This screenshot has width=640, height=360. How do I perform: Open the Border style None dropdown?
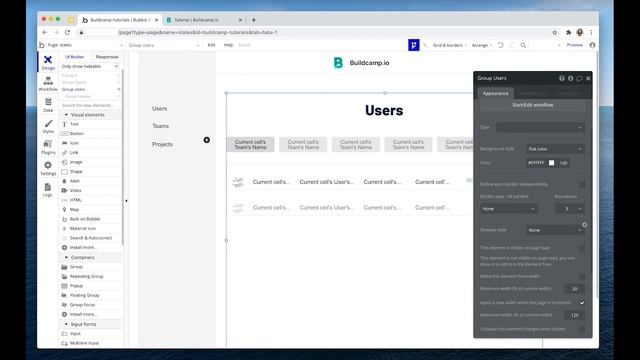pyautogui.click(x=509, y=209)
